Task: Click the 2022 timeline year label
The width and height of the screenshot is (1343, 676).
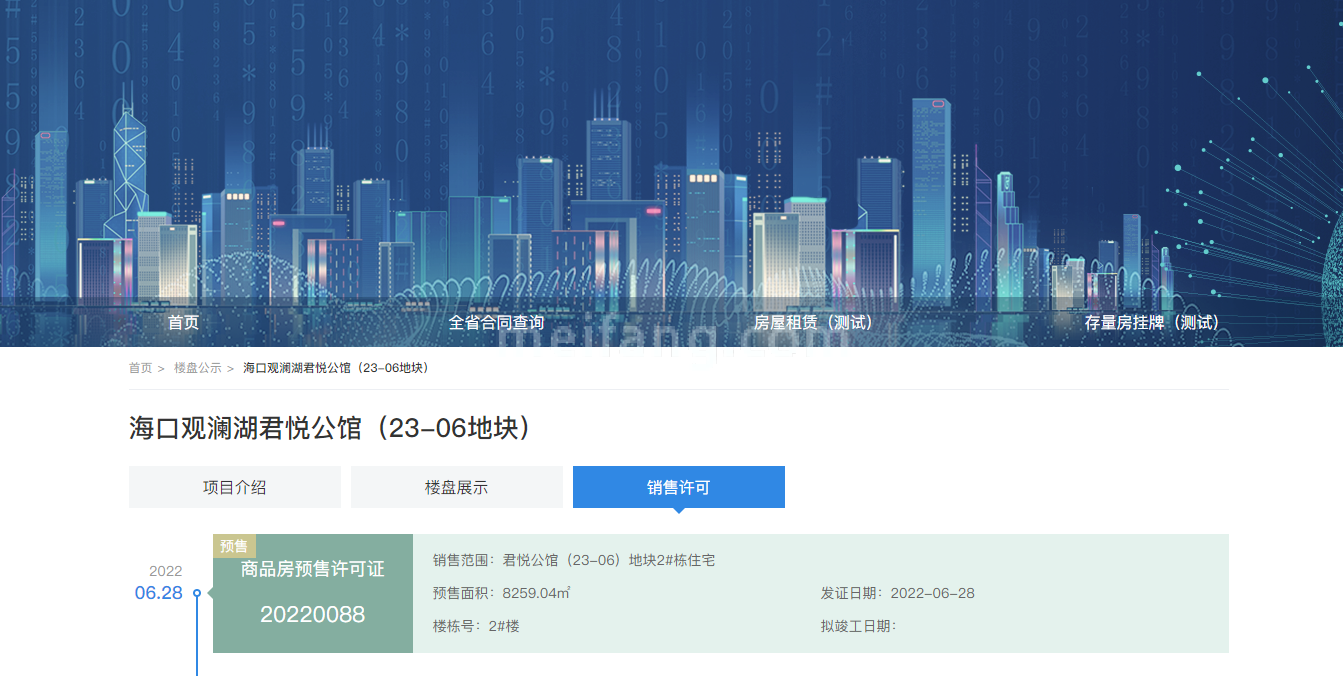Action: coord(166,571)
